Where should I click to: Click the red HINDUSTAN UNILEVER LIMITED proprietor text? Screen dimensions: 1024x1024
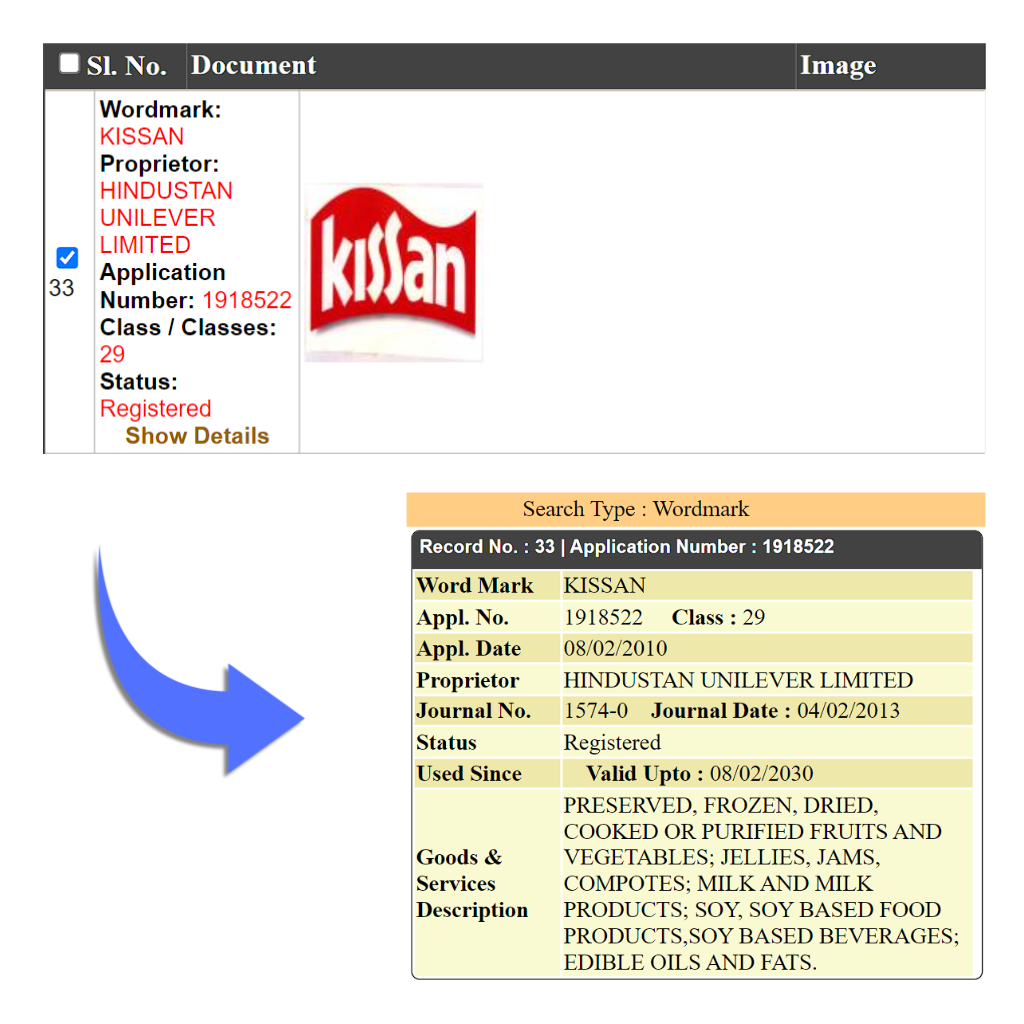pos(166,218)
